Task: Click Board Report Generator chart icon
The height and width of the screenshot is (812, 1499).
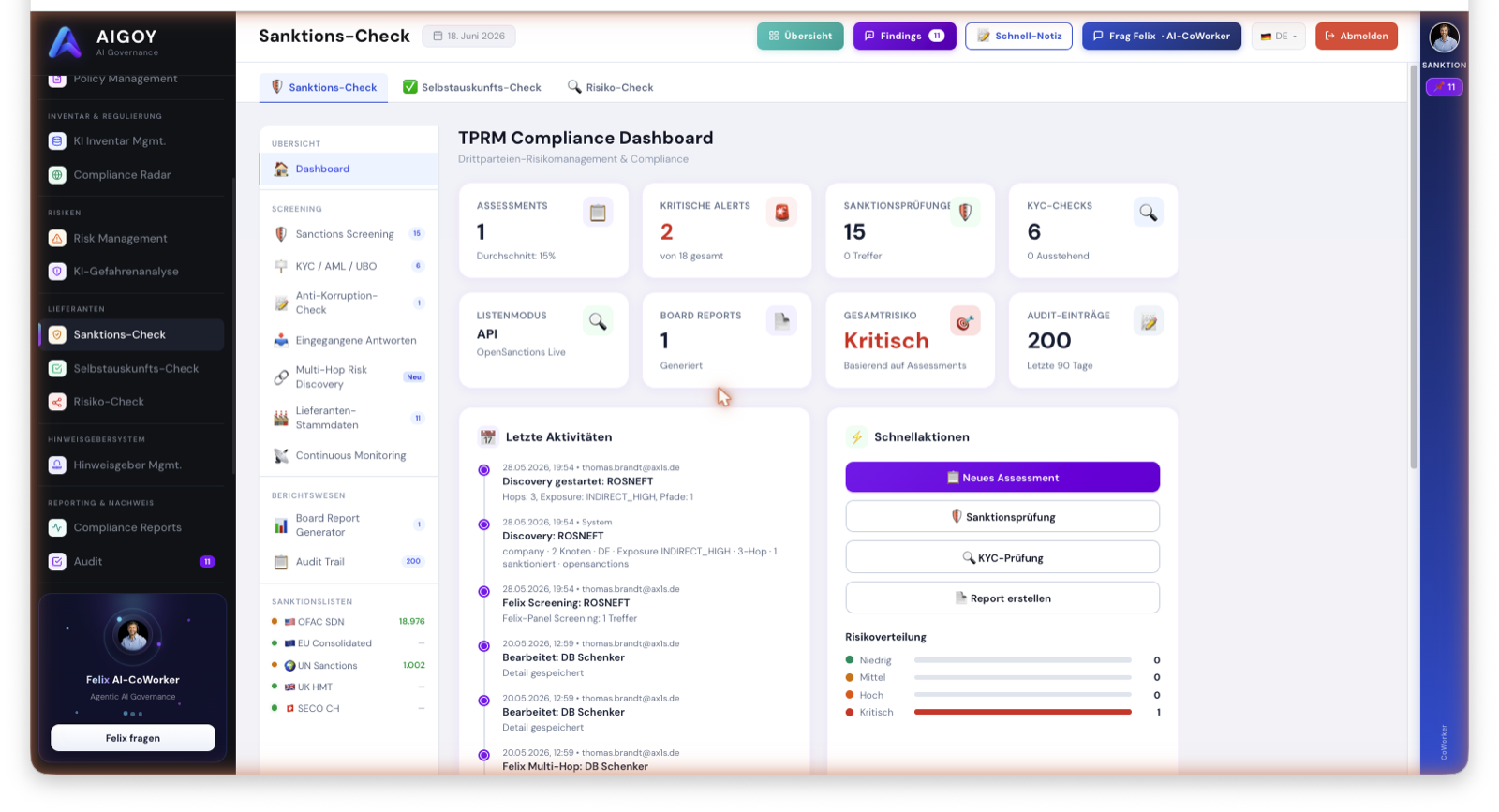Action: [281, 525]
